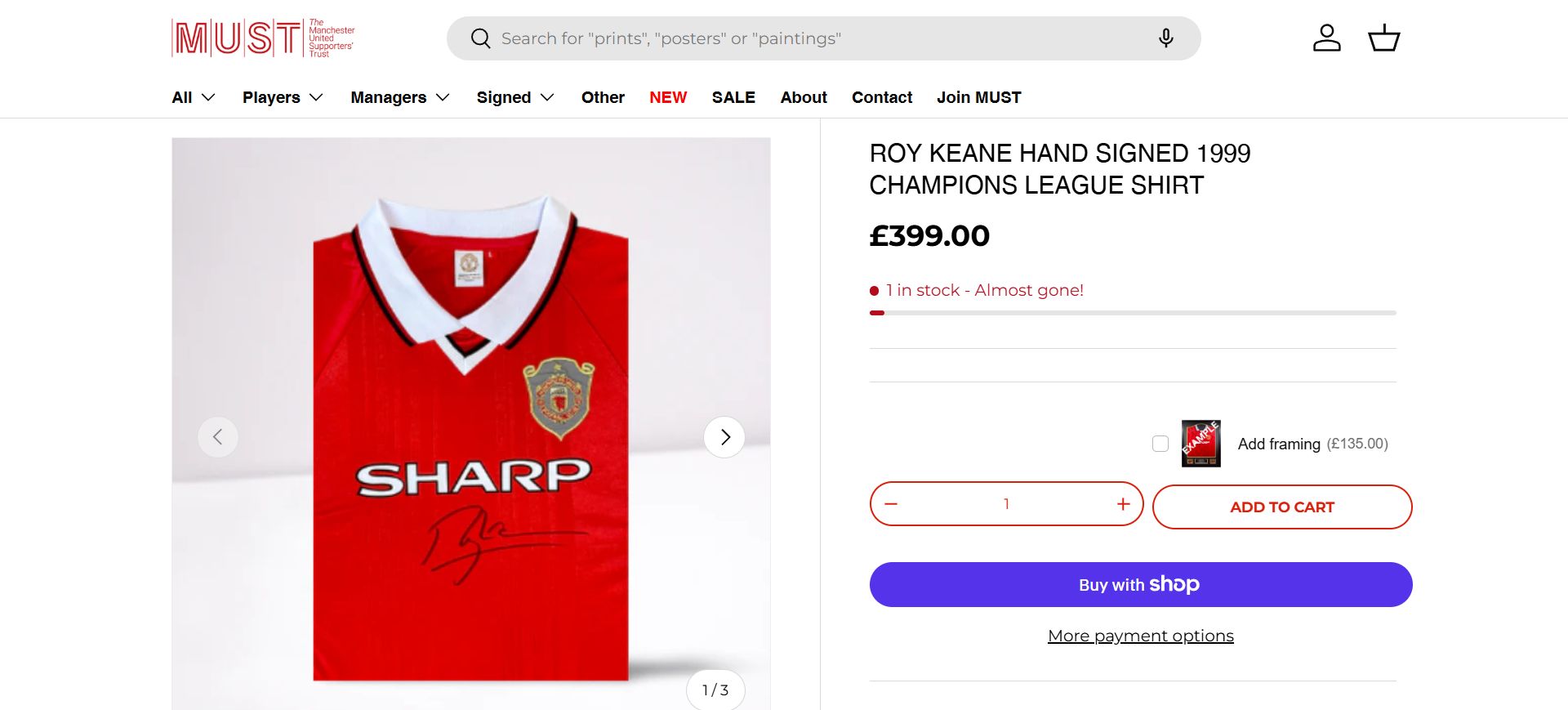
Task: Open the account profile icon
Action: click(1326, 38)
